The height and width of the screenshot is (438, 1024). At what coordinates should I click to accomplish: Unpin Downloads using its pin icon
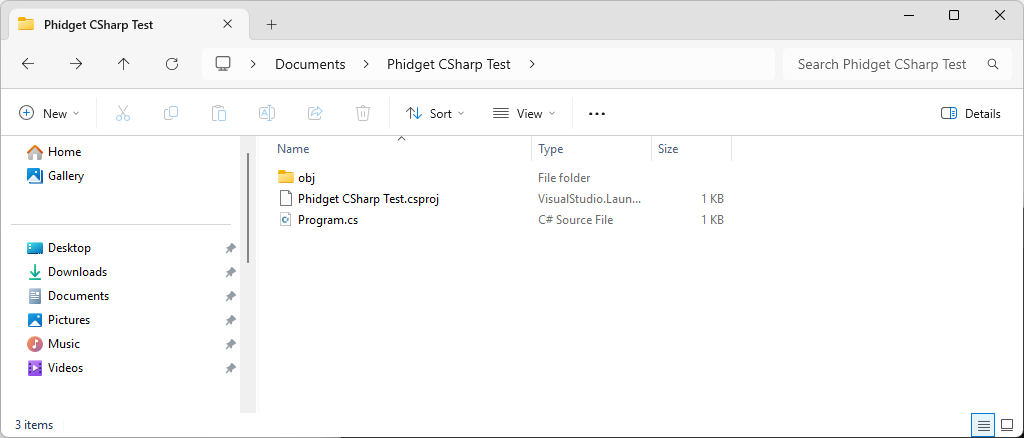pyautogui.click(x=230, y=272)
